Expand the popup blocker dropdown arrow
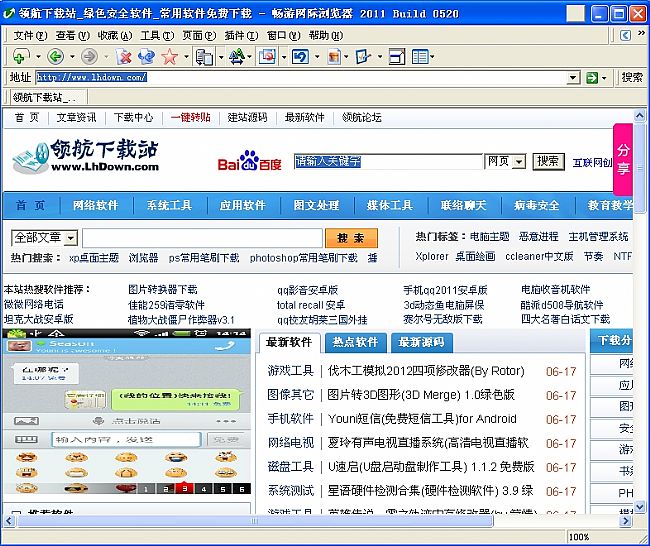The height and width of the screenshot is (546, 650). pos(284,57)
